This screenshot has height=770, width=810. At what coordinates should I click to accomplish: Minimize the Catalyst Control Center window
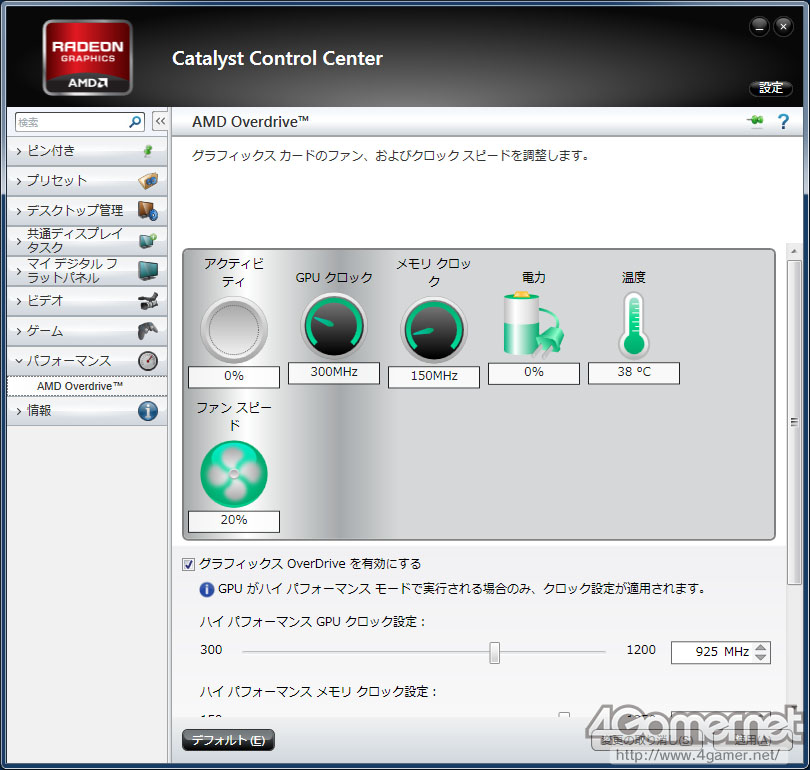(x=759, y=27)
